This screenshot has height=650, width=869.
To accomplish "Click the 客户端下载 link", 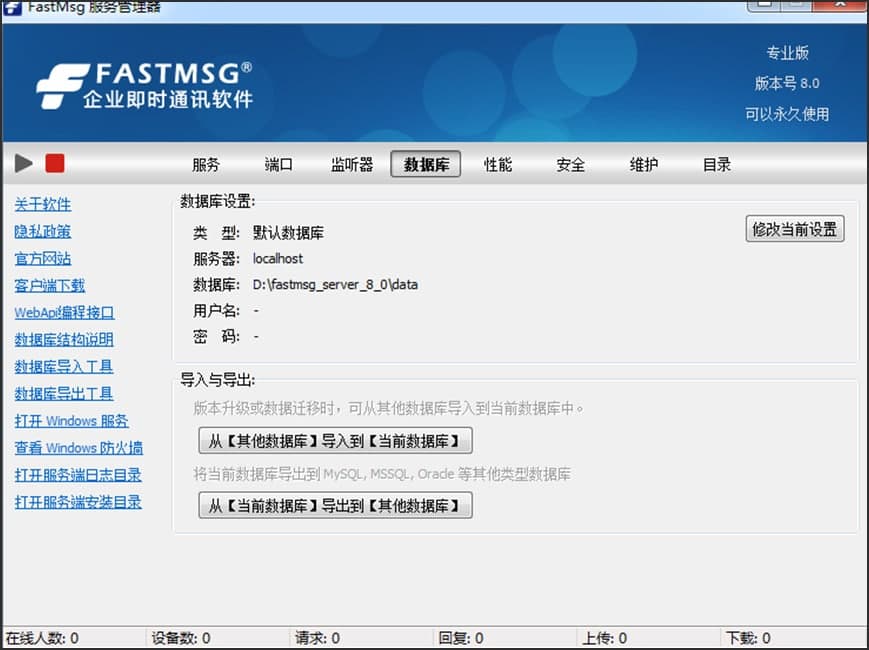I will click(50, 286).
